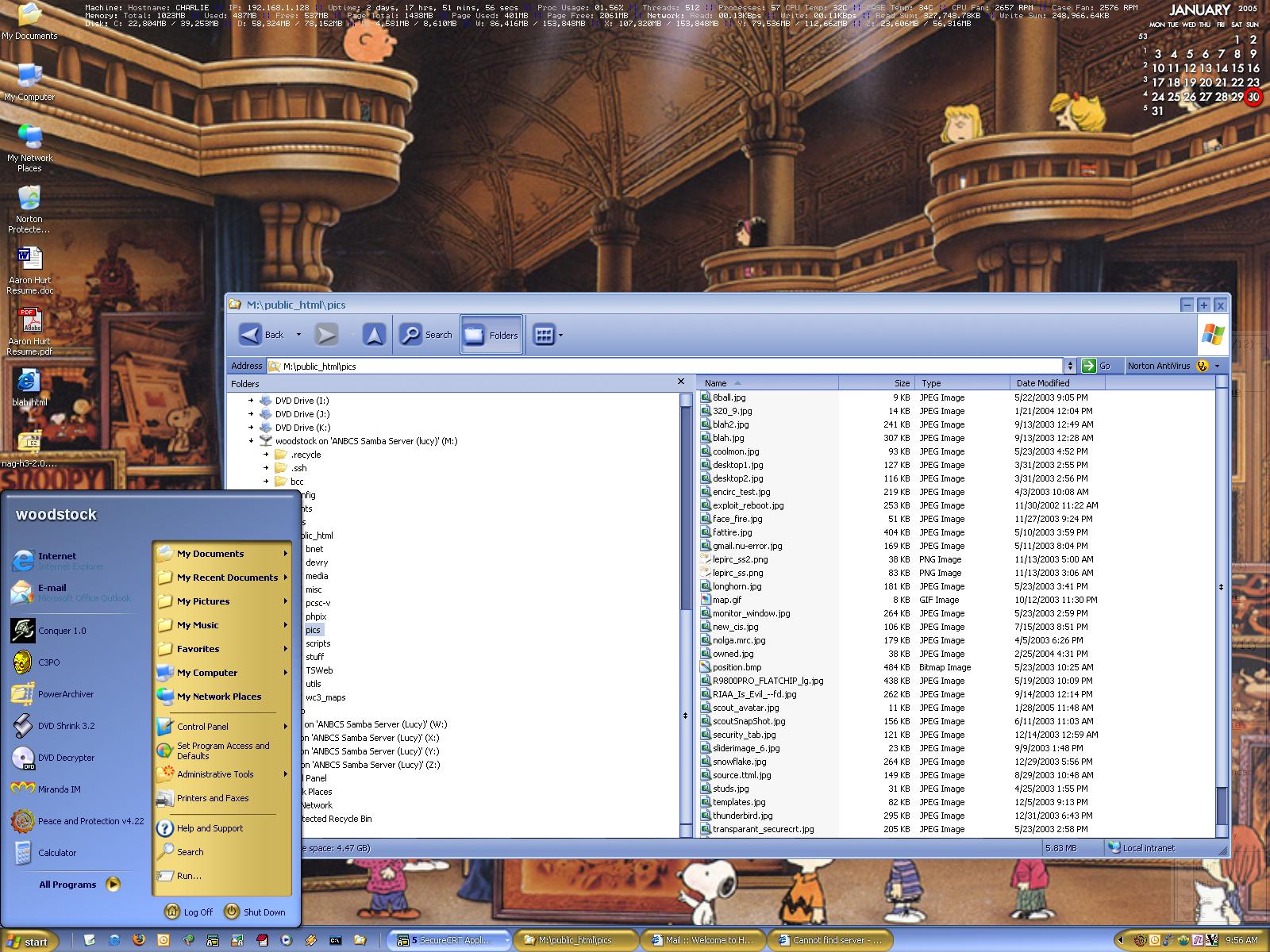Image resolution: width=1270 pixels, height=952 pixels.
Task: Open Control Panel from Start menu
Action: [x=223, y=727]
